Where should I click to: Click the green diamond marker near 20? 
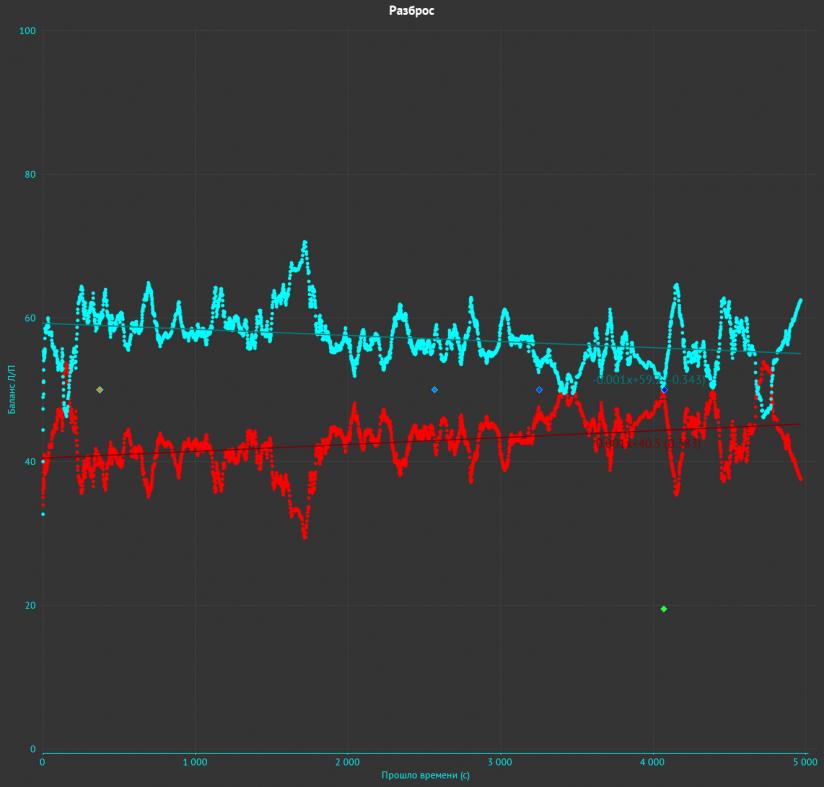tap(664, 609)
